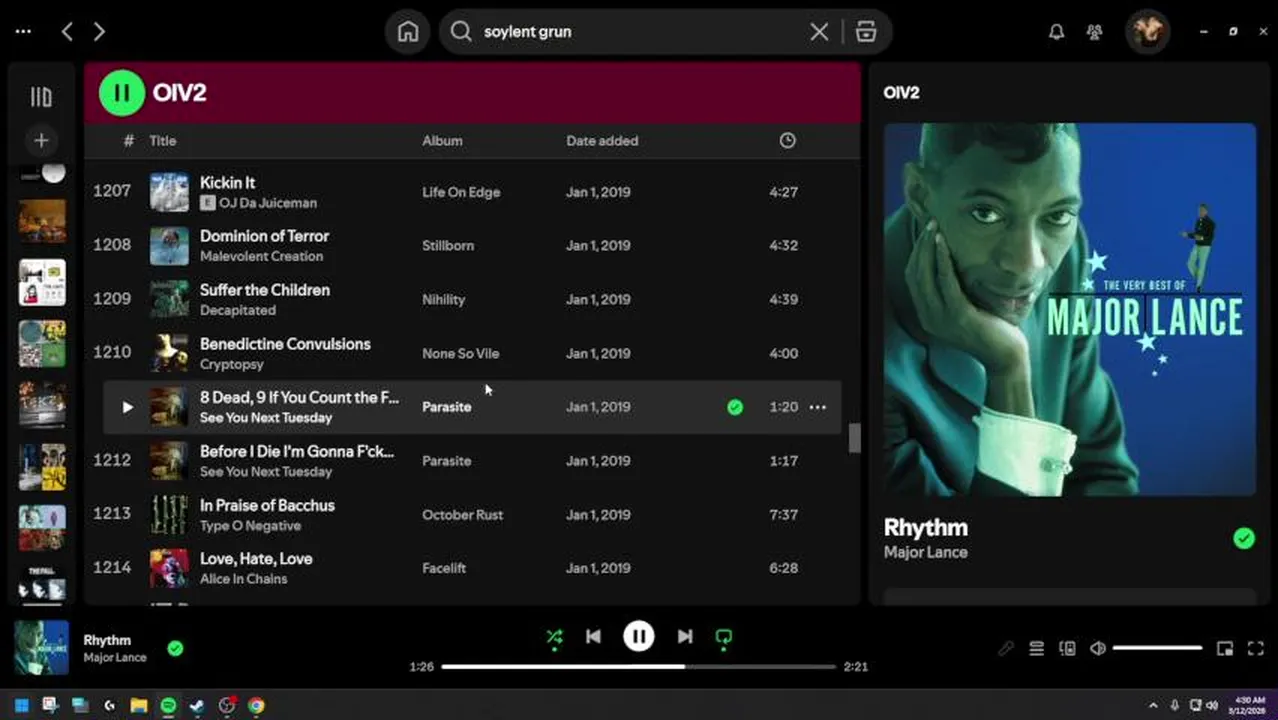Open Connect to a device
Viewport: 1278px width, 720px height.
(1067, 648)
